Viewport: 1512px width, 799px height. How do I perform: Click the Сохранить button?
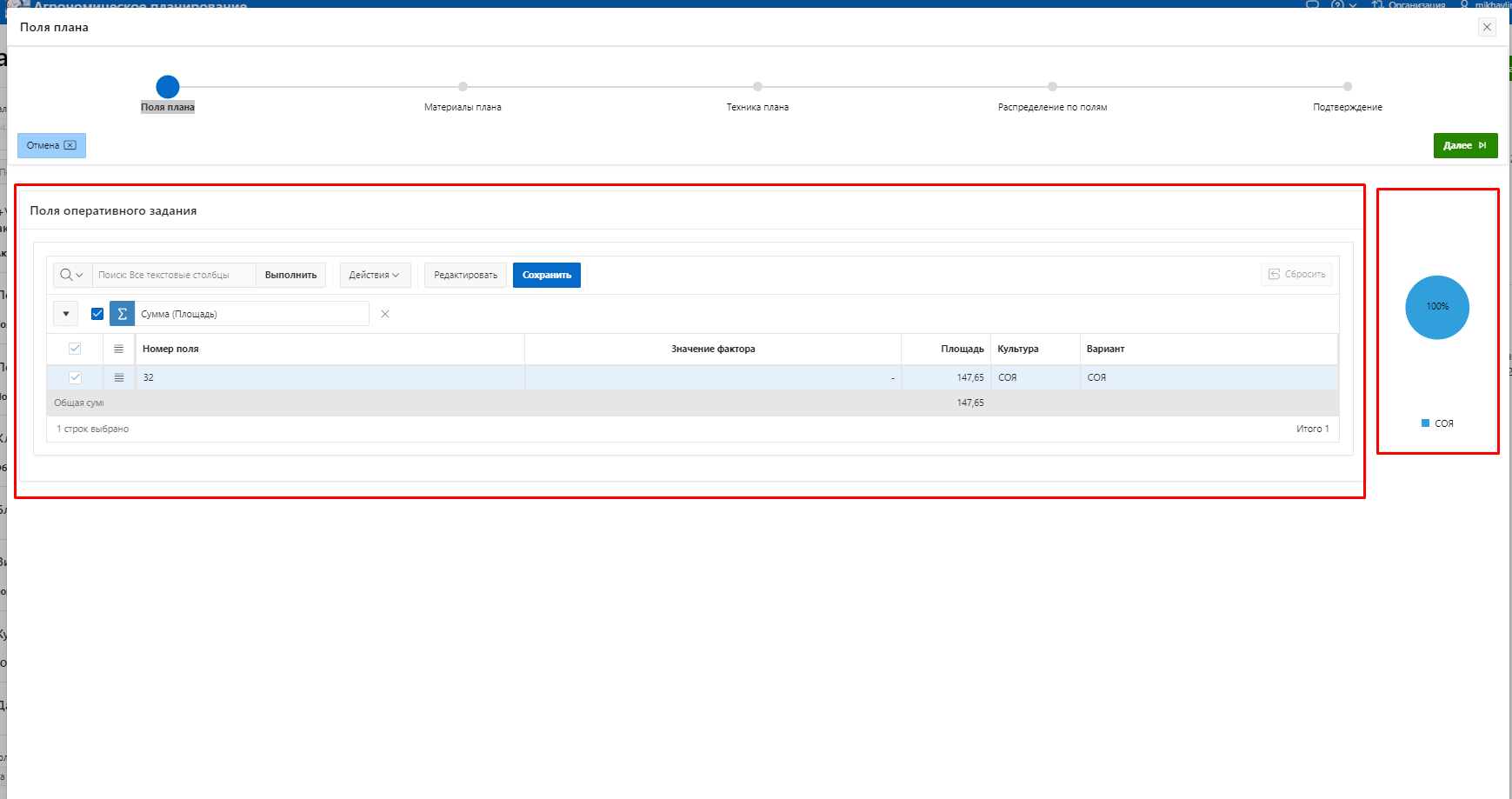[x=546, y=275]
